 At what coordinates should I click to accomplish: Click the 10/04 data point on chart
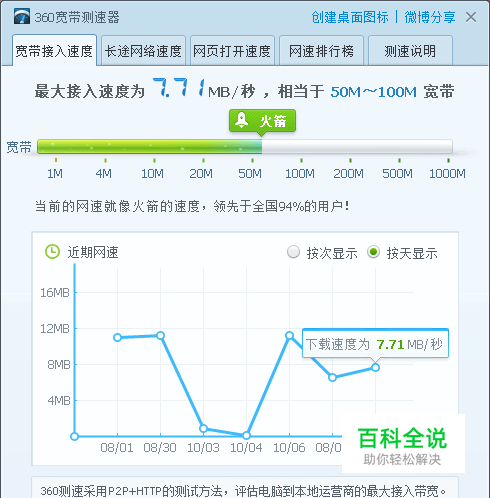(246, 435)
